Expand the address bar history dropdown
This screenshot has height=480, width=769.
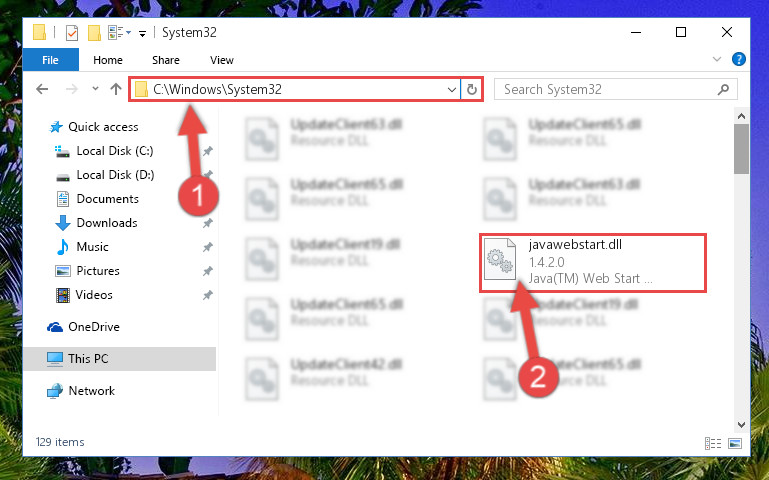(452, 90)
